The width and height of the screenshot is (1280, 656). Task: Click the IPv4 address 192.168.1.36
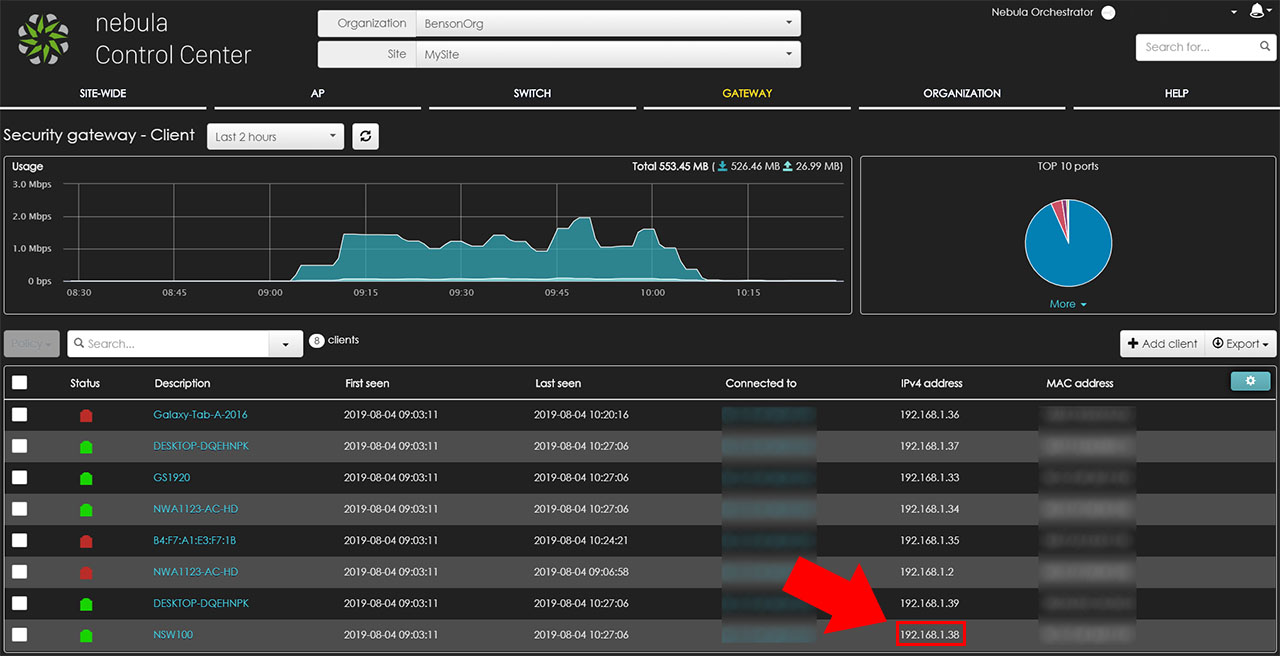point(930,415)
